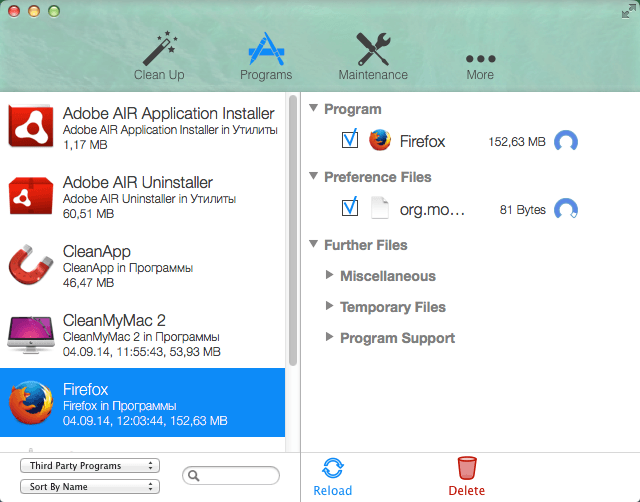The width and height of the screenshot is (640, 502).
Task: Collapse the Further Files section
Action: click(313, 244)
